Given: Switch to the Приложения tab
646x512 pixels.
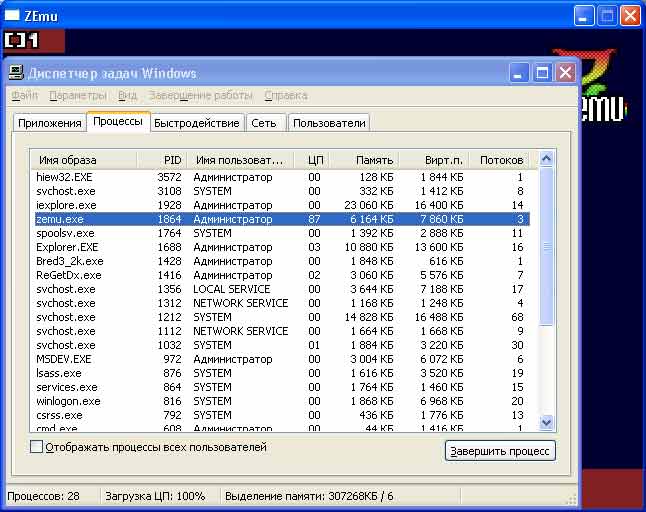Looking at the screenshot, I should click(x=49, y=123).
